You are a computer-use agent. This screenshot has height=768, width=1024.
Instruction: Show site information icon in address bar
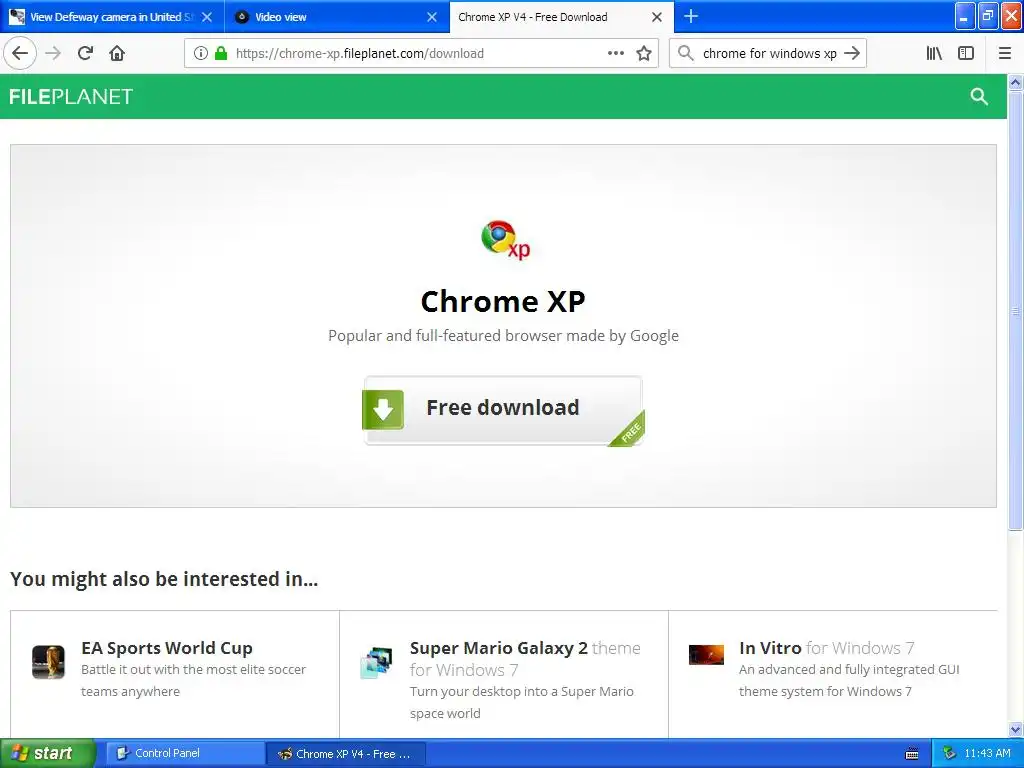pos(200,54)
